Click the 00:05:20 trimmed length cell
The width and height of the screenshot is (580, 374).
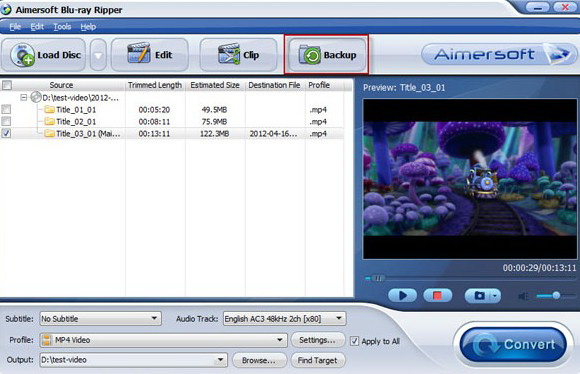click(154, 109)
